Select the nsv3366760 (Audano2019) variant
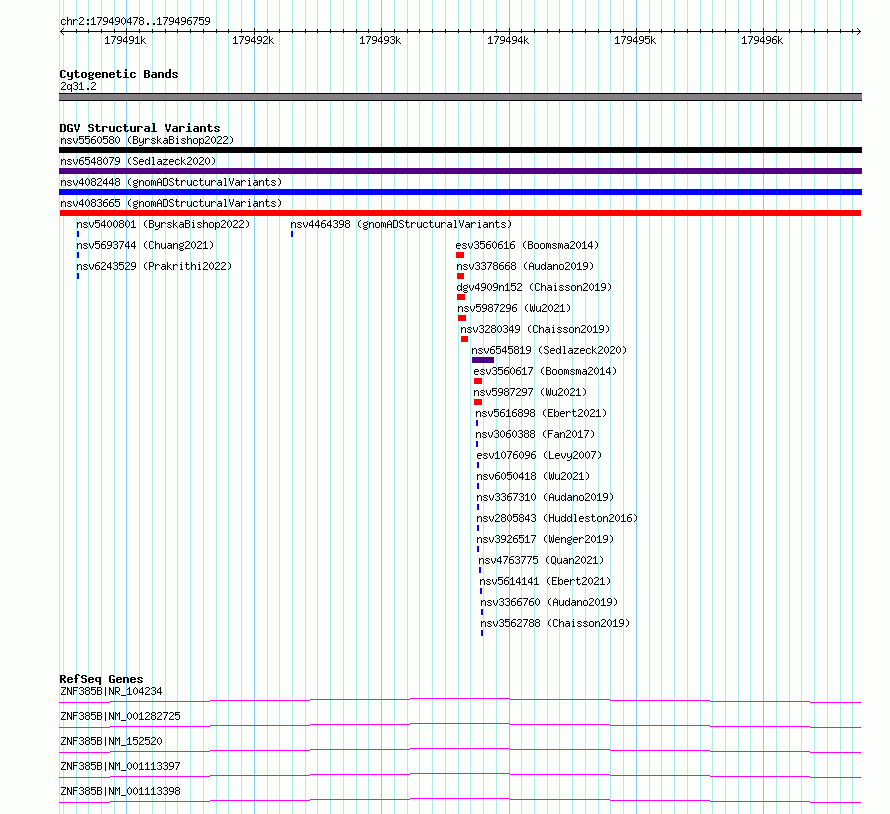Viewport: 890px width, 814px height. pos(549,602)
